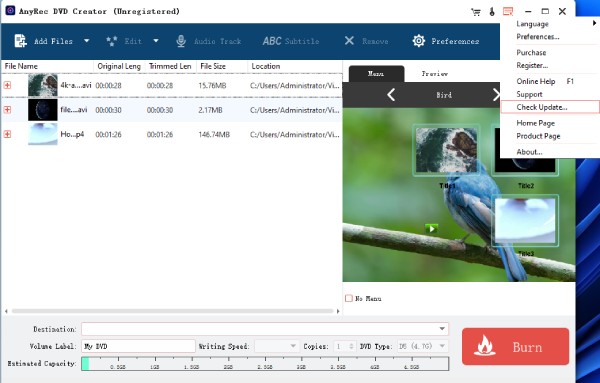This screenshot has width=600, height=383.
Task: Click the Title3 thumbnail in menu preview
Action: point(525,221)
